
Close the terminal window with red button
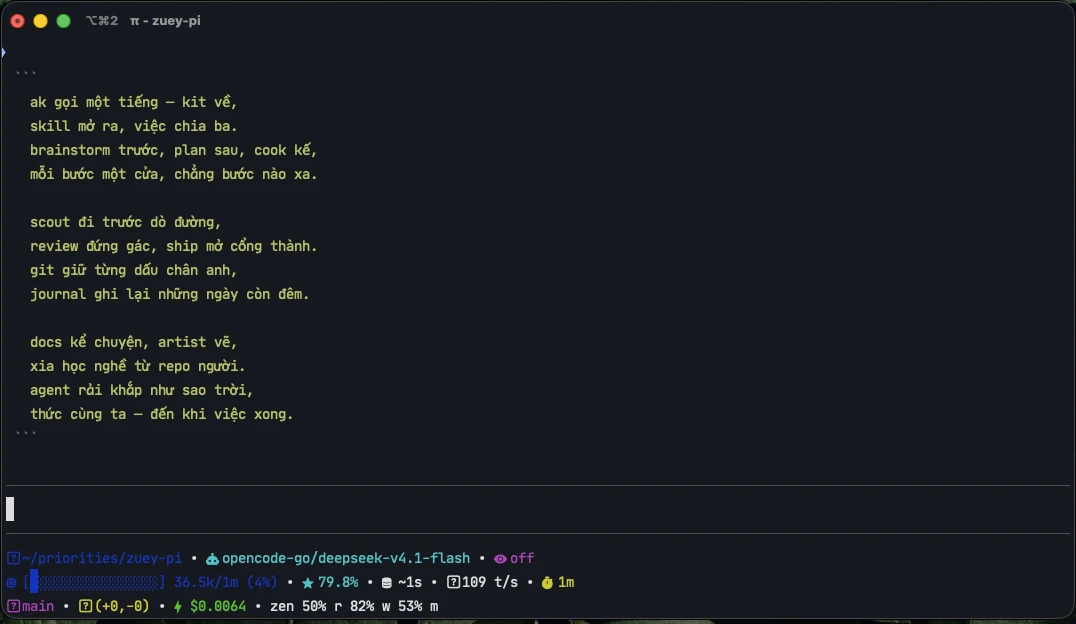[18, 21]
